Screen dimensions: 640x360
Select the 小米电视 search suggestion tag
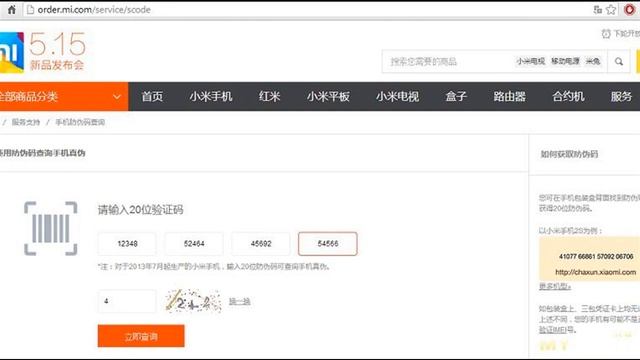(x=531, y=61)
